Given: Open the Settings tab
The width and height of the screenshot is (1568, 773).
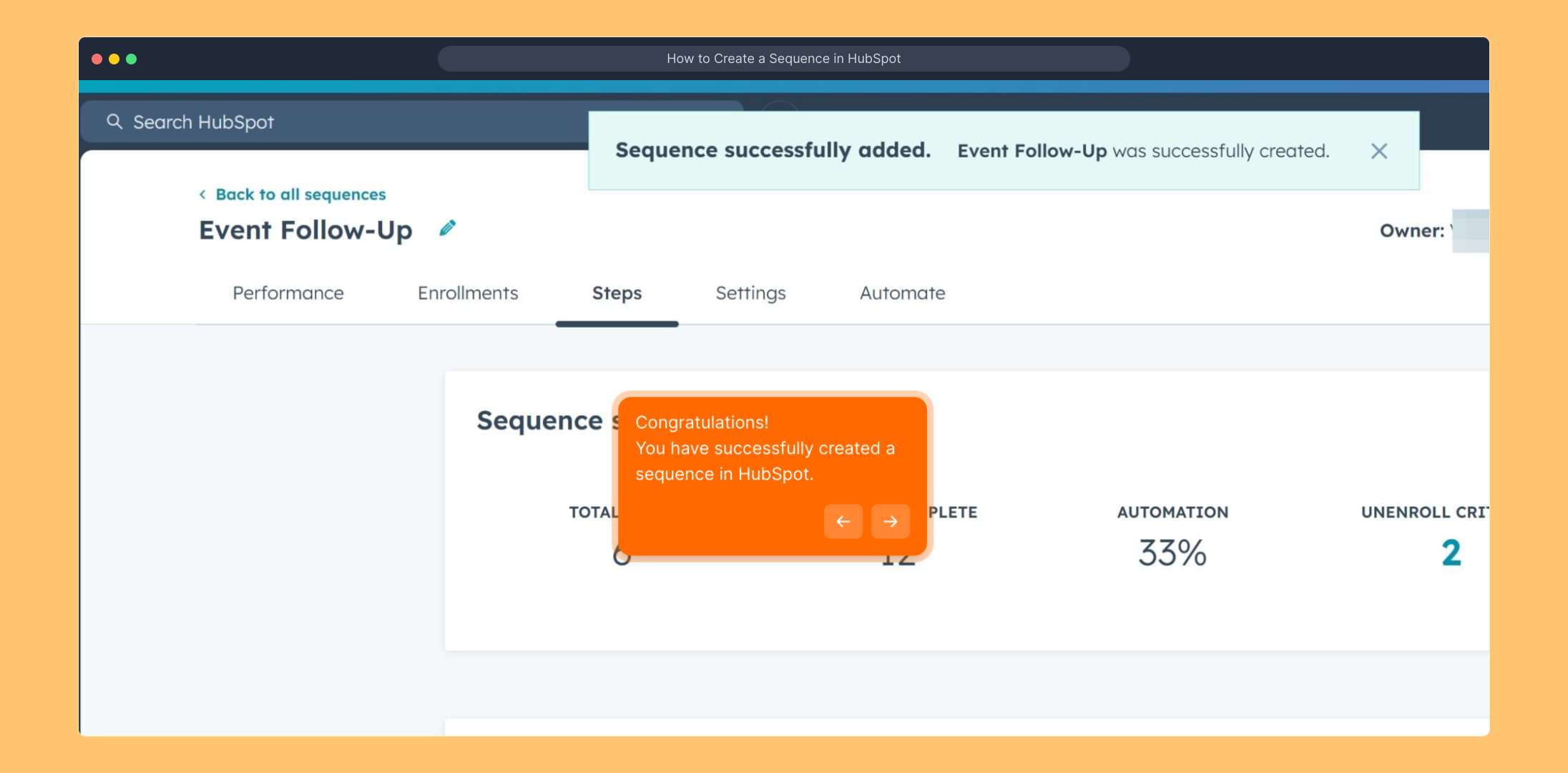Looking at the screenshot, I should [x=750, y=293].
